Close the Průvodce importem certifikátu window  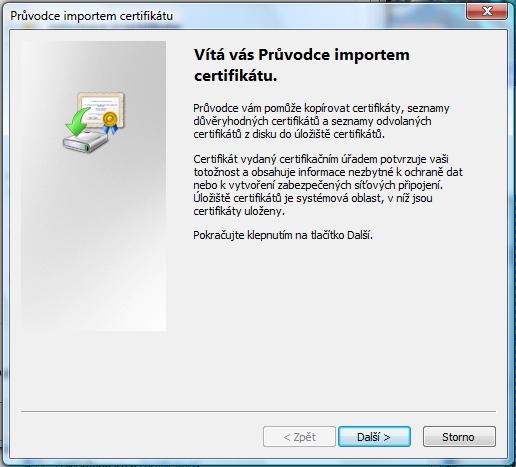click(x=487, y=11)
